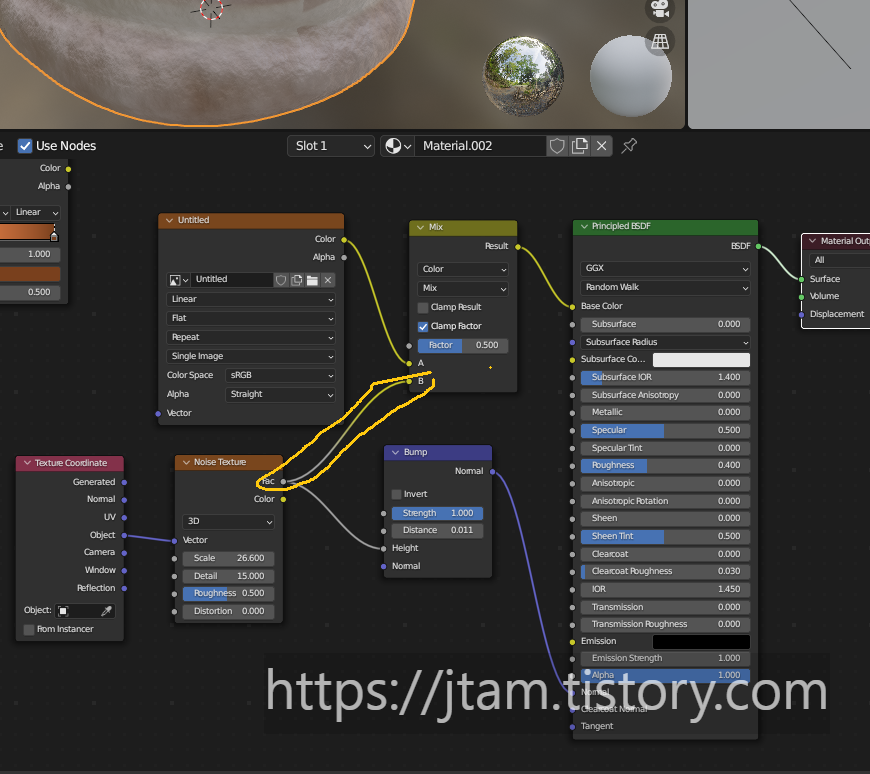Click the image fake user shield in Untitled node
This screenshot has width=870, height=774.
click(x=281, y=280)
